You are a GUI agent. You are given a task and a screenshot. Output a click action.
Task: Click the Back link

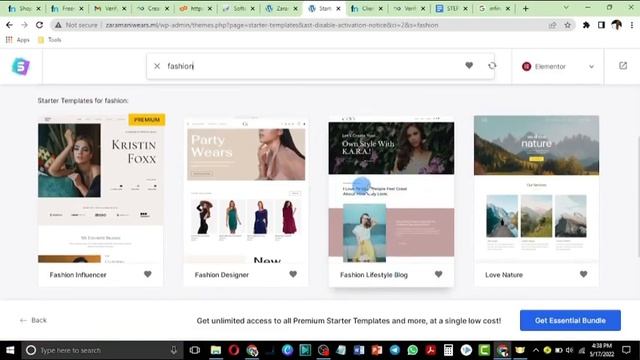pyautogui.click(x=33, y=320)
